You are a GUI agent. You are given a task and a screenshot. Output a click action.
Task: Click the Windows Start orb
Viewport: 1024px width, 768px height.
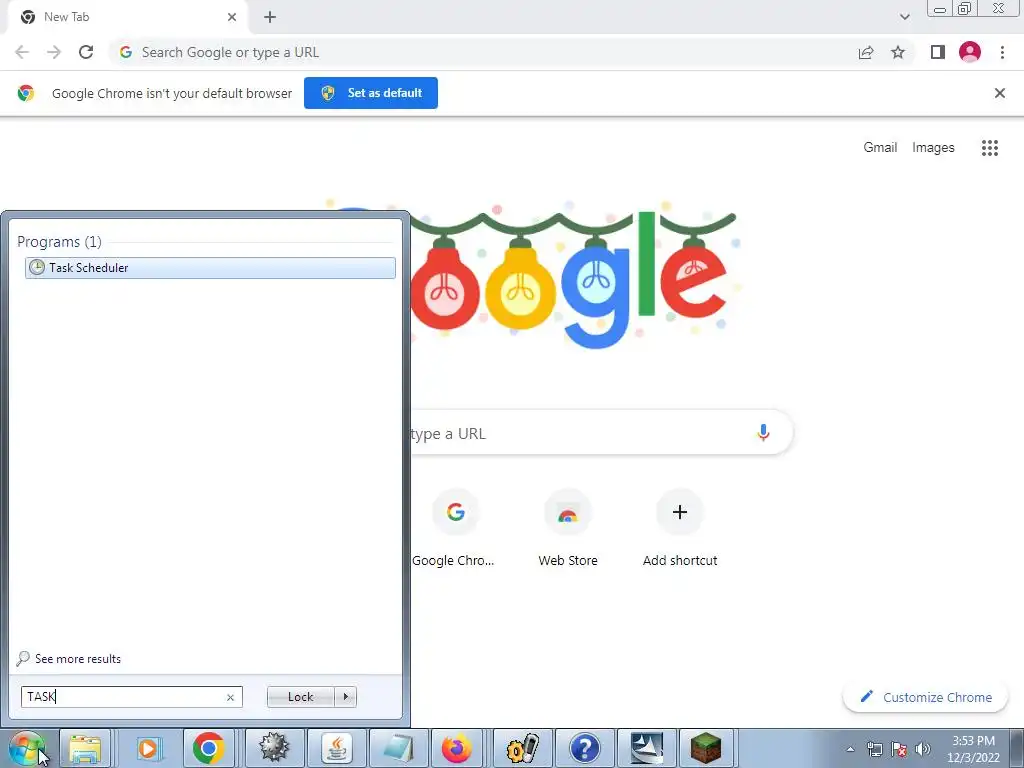pyautogui.click(x=27, y=748)
